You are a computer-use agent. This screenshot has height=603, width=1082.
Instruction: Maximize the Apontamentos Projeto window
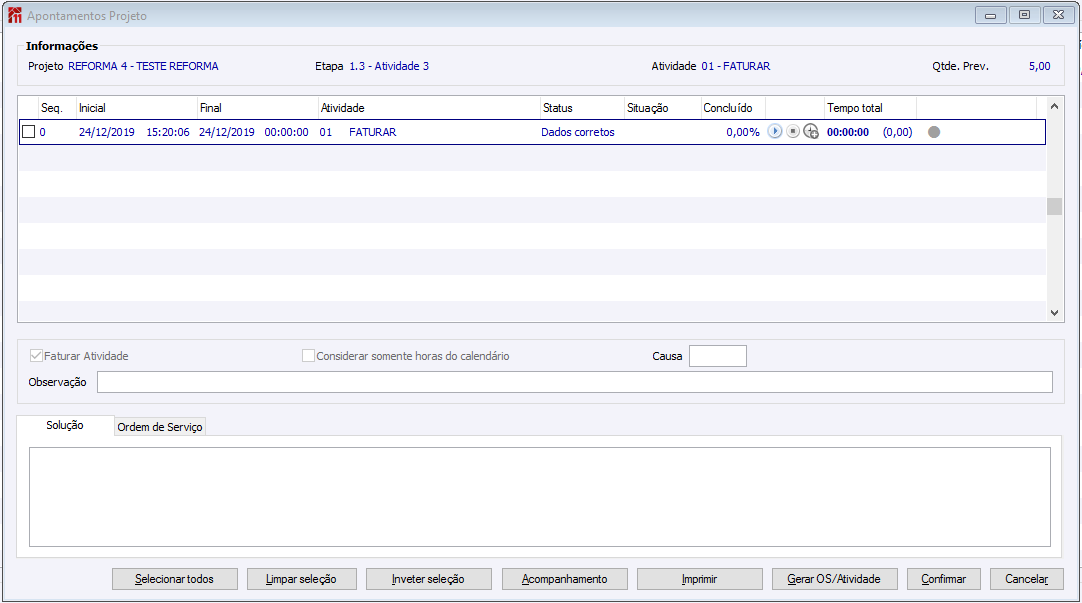(x=1024, y=15)
